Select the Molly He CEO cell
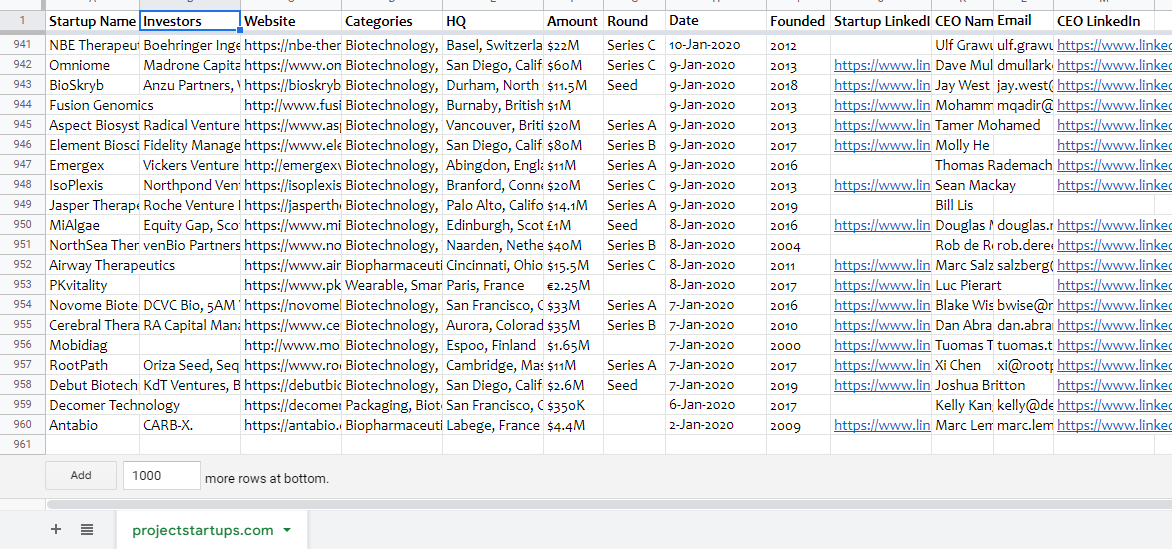 (x=962, y=145)
